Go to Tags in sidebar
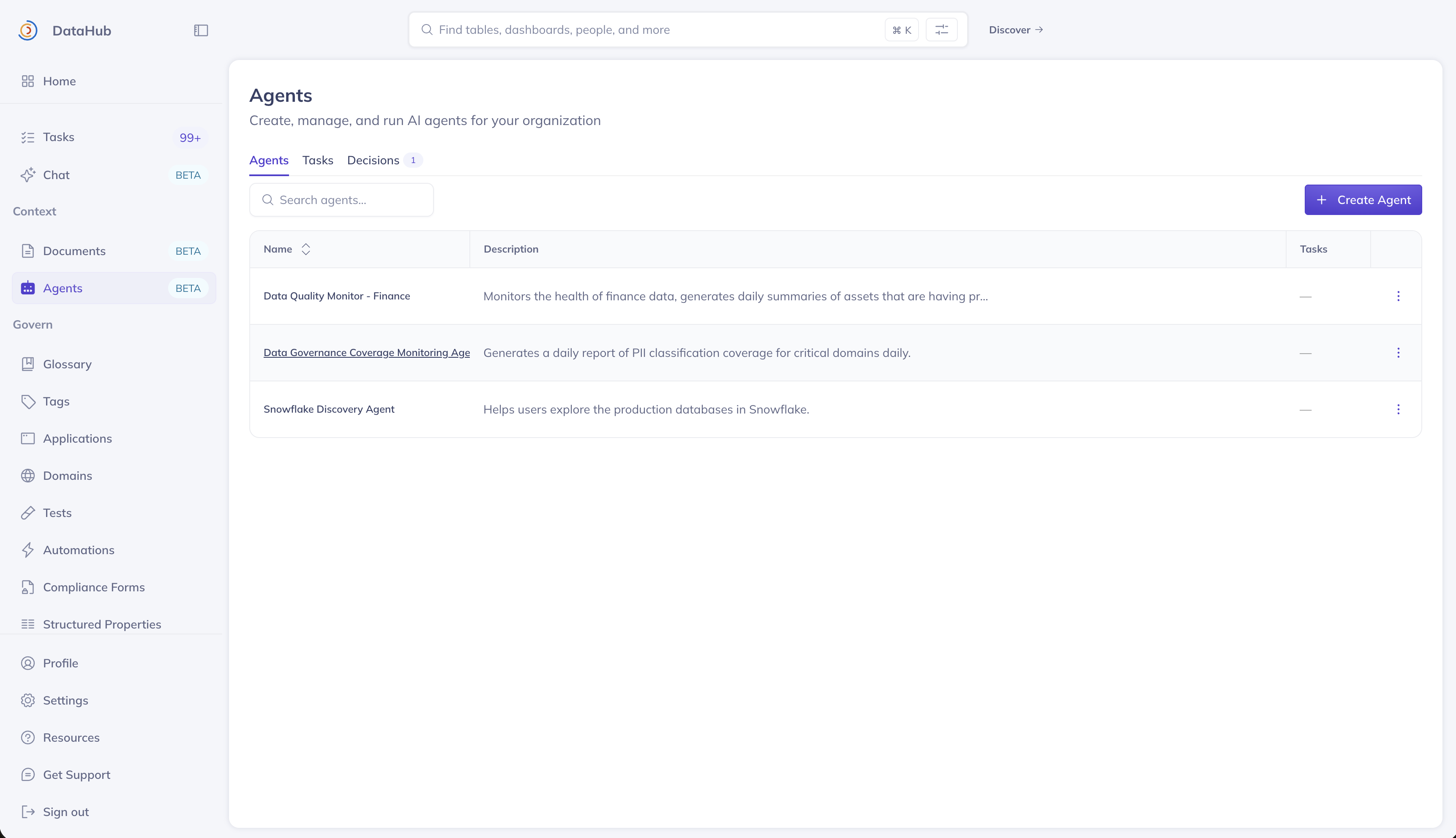This screenshot has height=838, width=1456. point(56,401)
